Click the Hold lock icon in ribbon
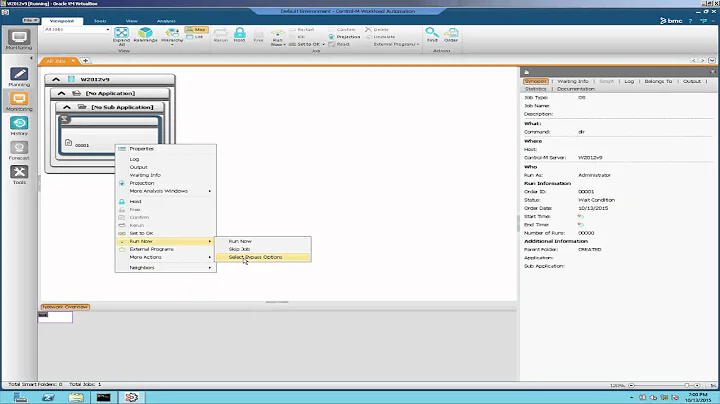The image size is (720, 404). point(239,35)
